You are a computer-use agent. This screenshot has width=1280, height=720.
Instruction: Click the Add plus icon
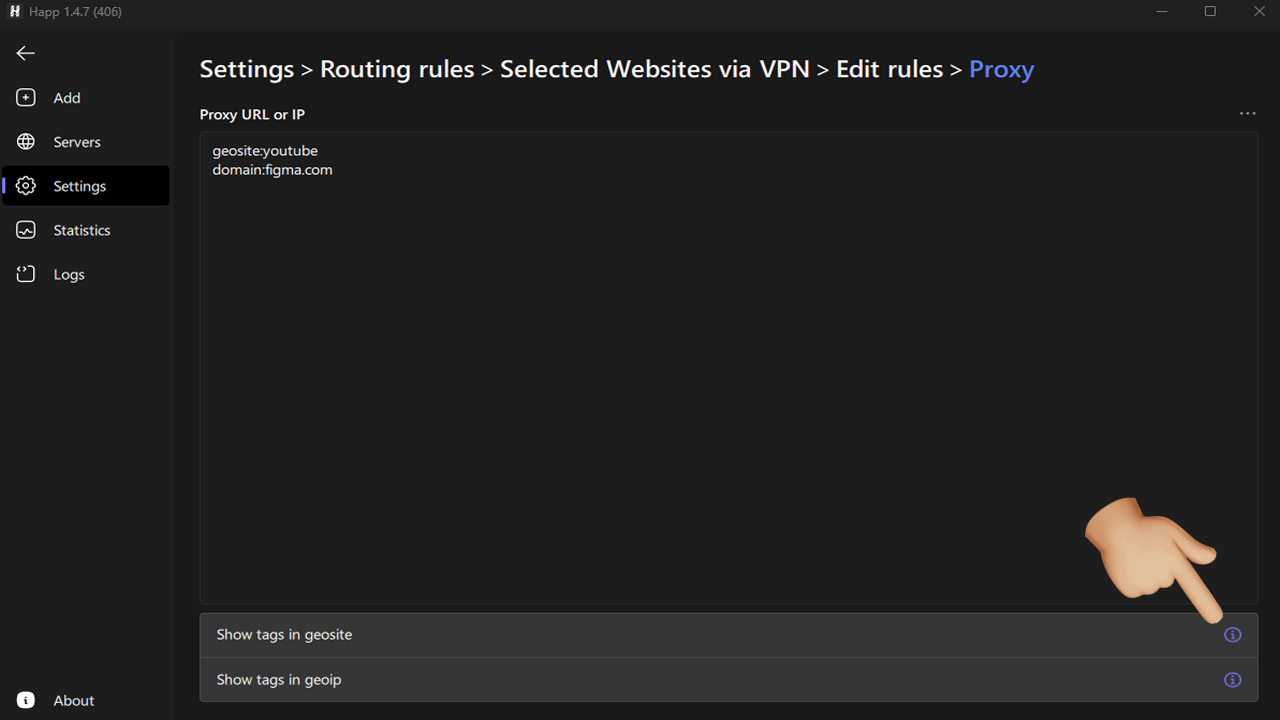[x=26, y=98]
